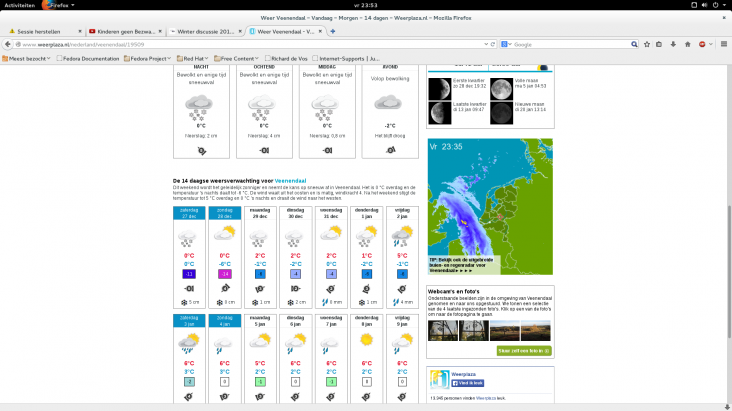Click the Vind ik leuk Facebook button

467,383
